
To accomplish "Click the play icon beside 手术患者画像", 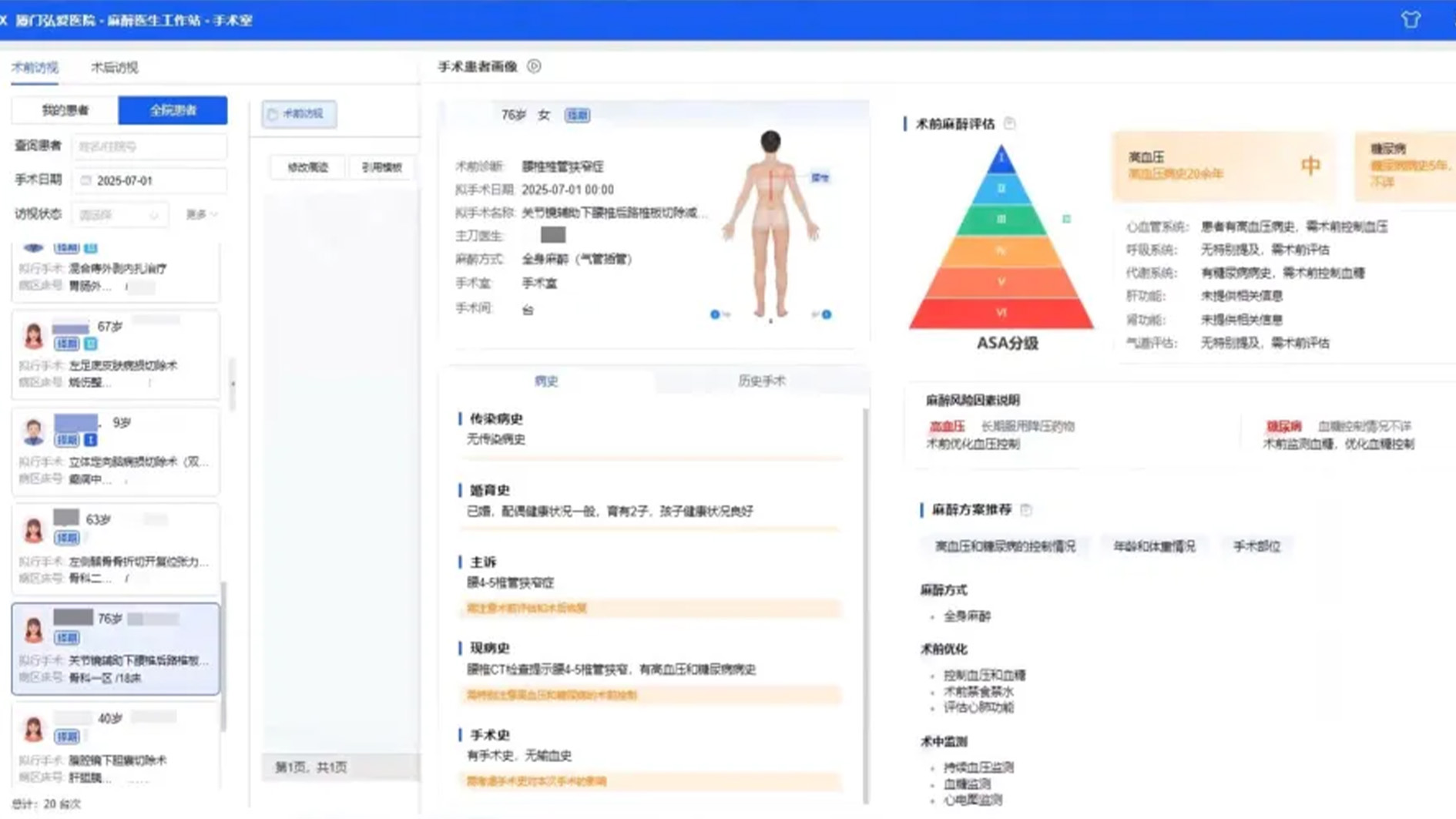I will 534,66.
